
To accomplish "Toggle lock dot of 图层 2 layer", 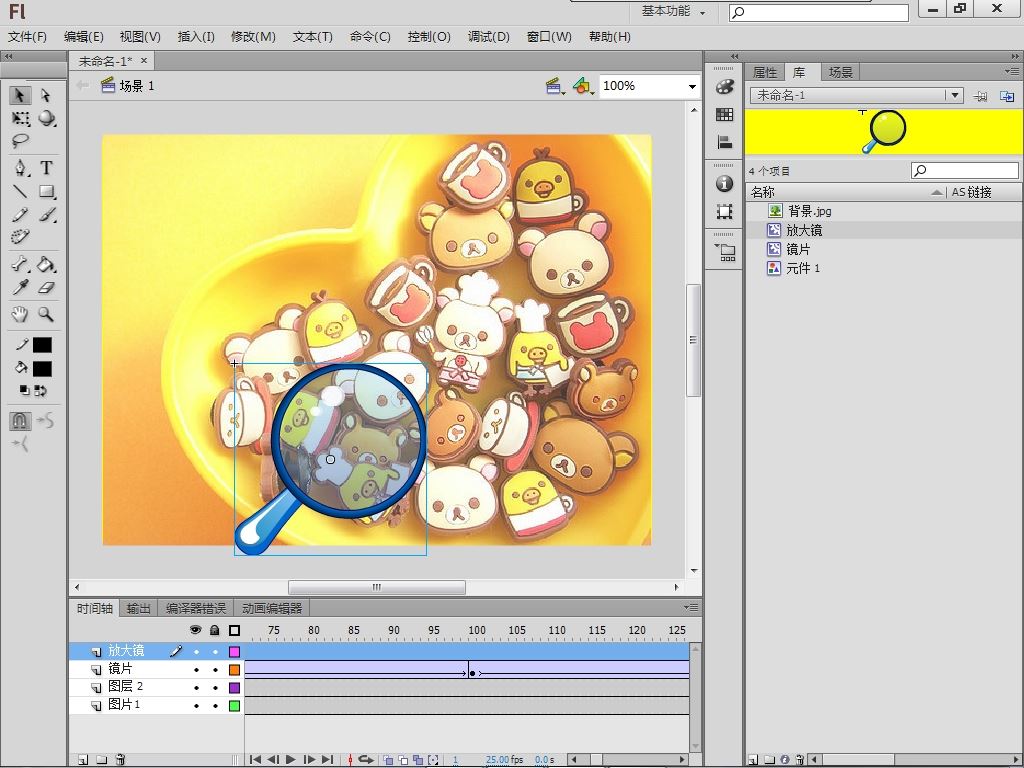I will pyautogui.click(x=215, y=688).
